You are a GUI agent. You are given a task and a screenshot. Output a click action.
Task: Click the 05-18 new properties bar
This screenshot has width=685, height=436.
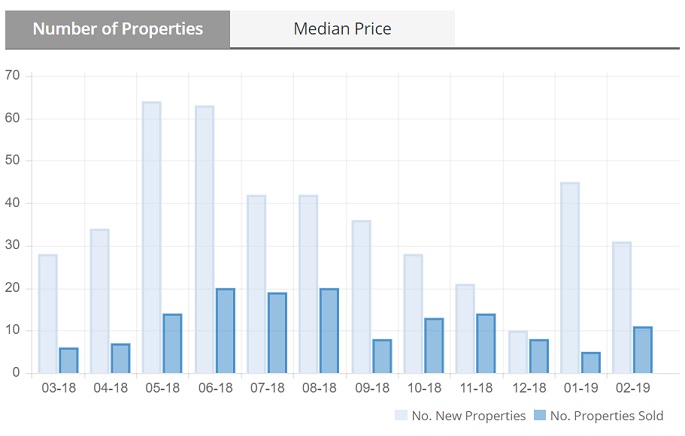[x=152, y=238]
